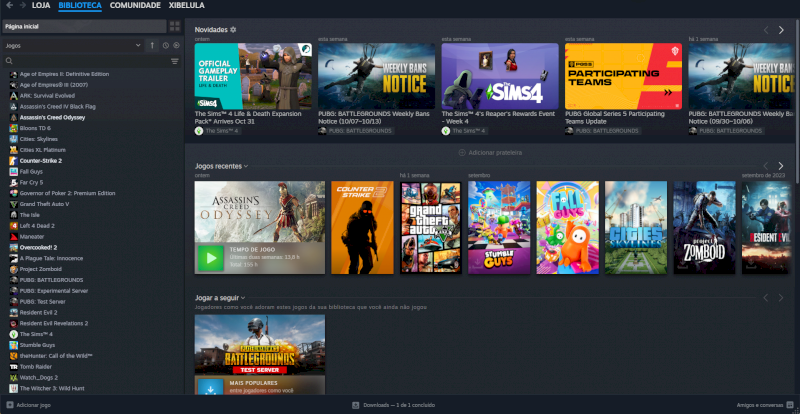Open advanced filter options icon
The width and height of the screenshot is (800, 414).
[x=175, y=61]
